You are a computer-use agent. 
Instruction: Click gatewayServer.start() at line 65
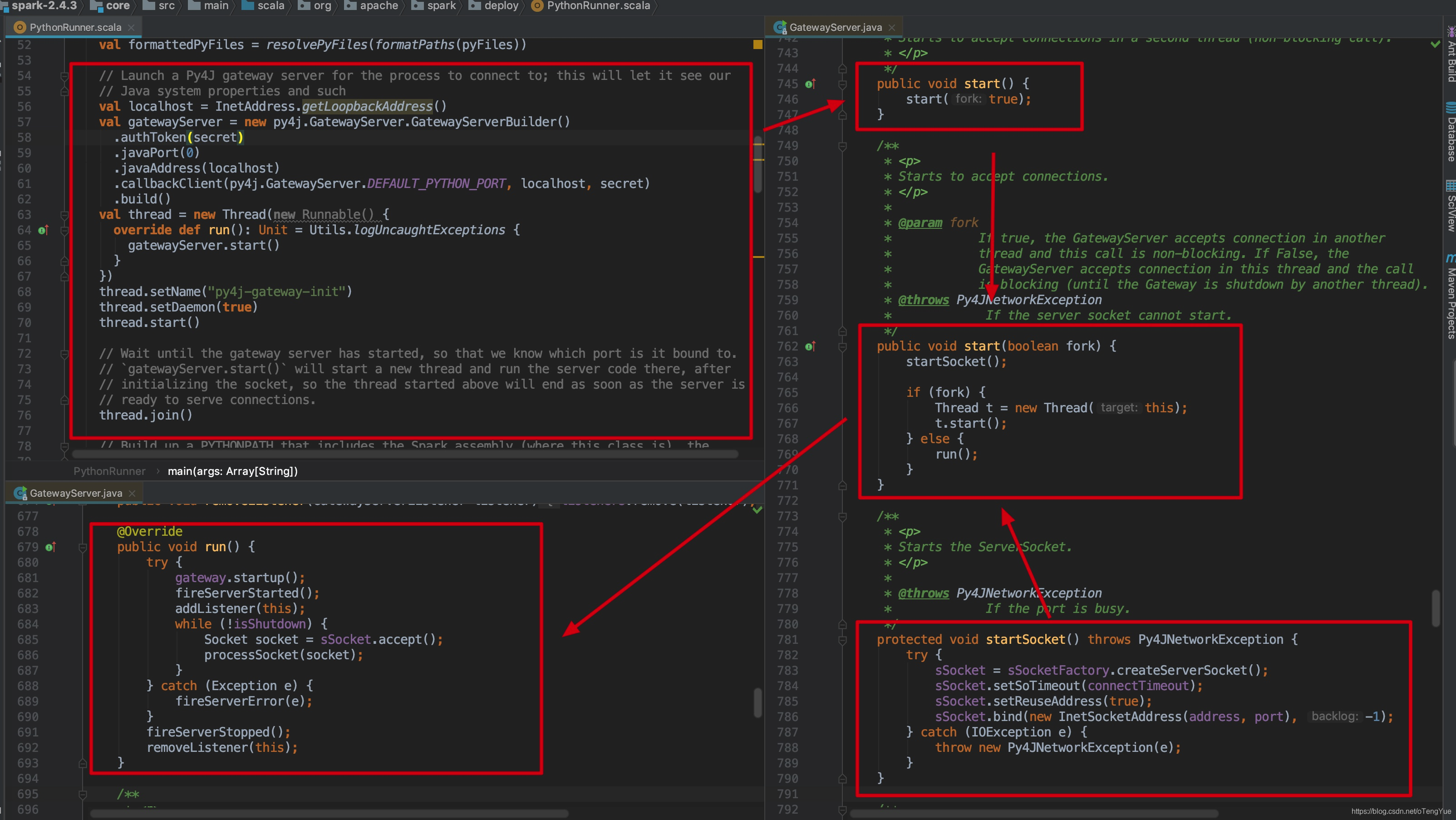coord(203,246)
